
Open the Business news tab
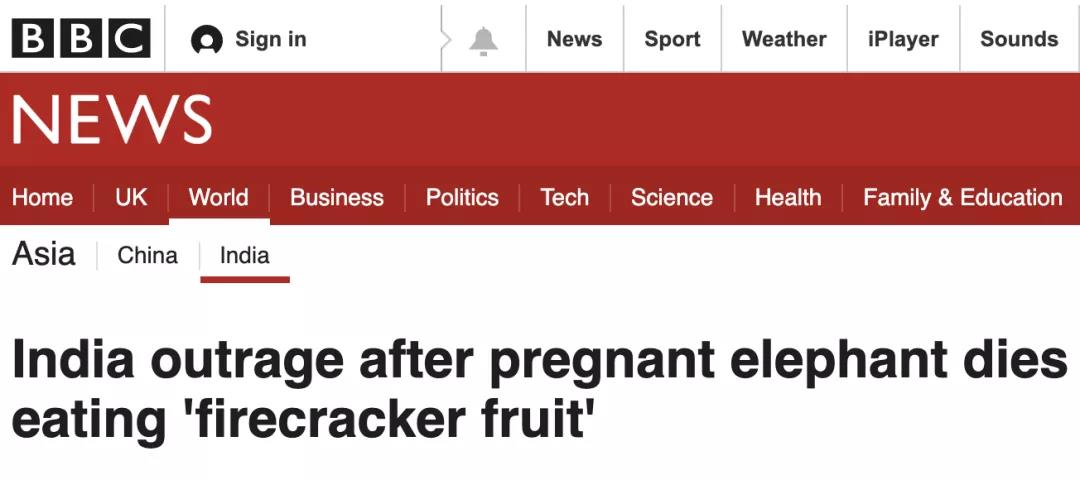[337, 198]
